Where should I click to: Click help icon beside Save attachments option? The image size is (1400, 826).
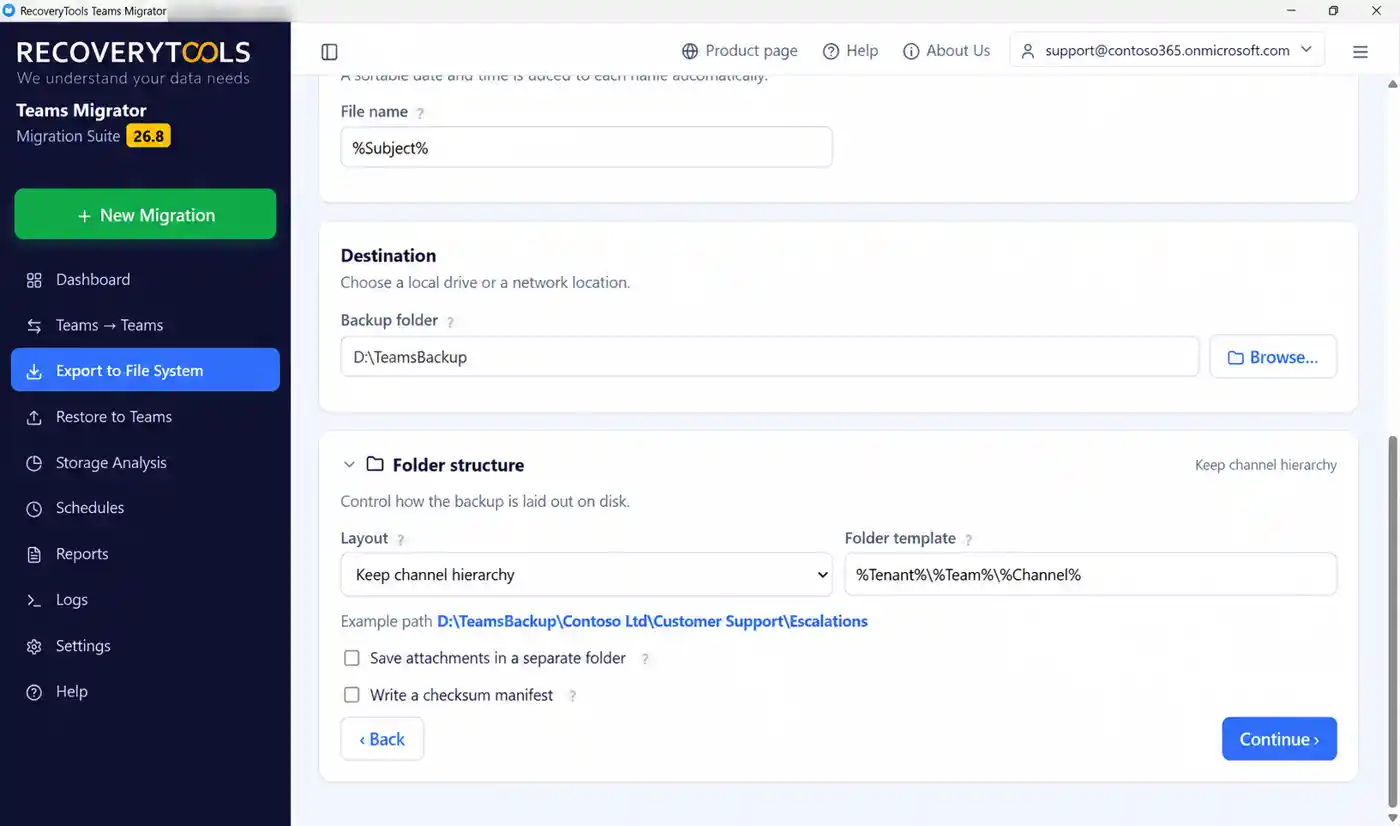pos(645,659)
